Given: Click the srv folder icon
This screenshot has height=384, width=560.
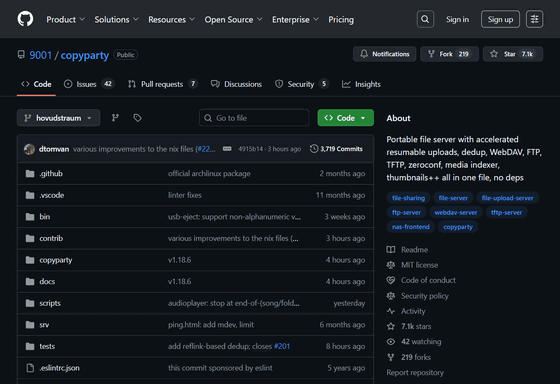Looking at the screenshot, I should (x=30, y=325).
